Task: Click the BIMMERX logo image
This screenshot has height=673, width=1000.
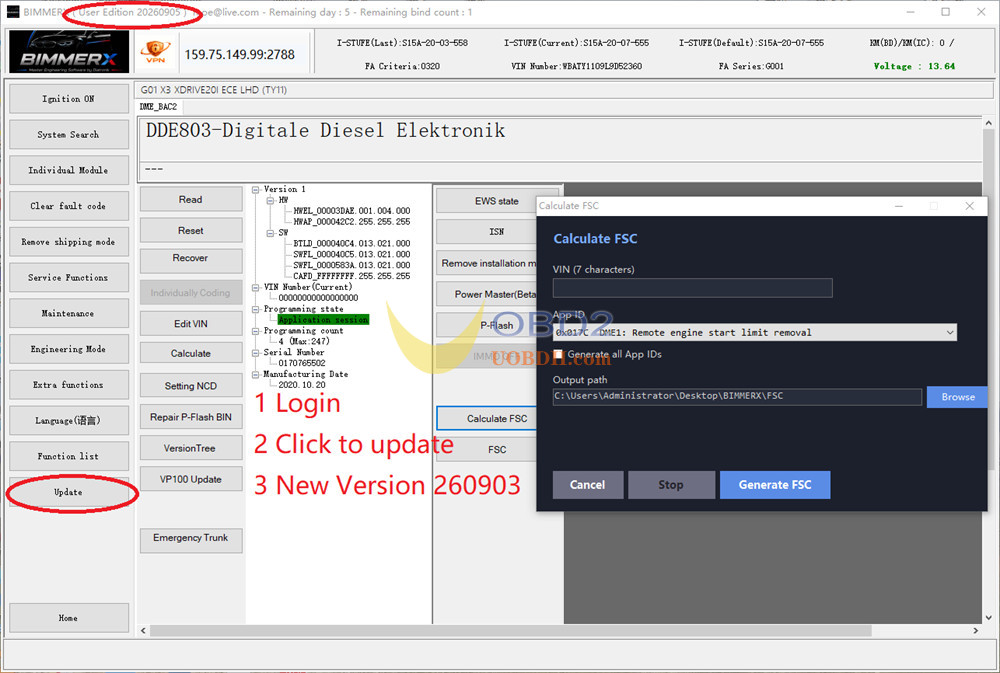Action: click(x=69, y=52)
